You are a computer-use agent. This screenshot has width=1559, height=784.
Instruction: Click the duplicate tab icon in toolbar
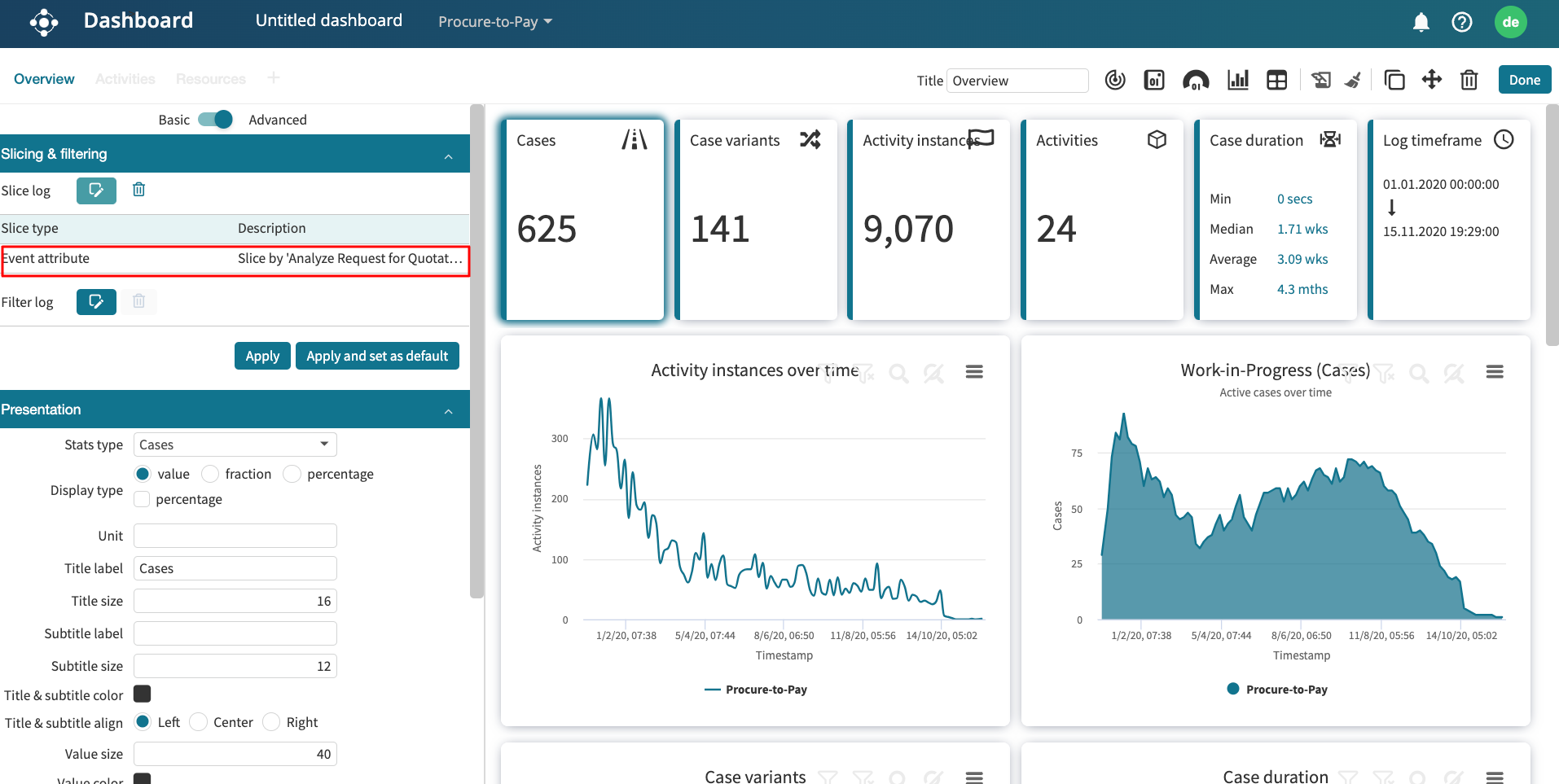tap(1394, 80)
